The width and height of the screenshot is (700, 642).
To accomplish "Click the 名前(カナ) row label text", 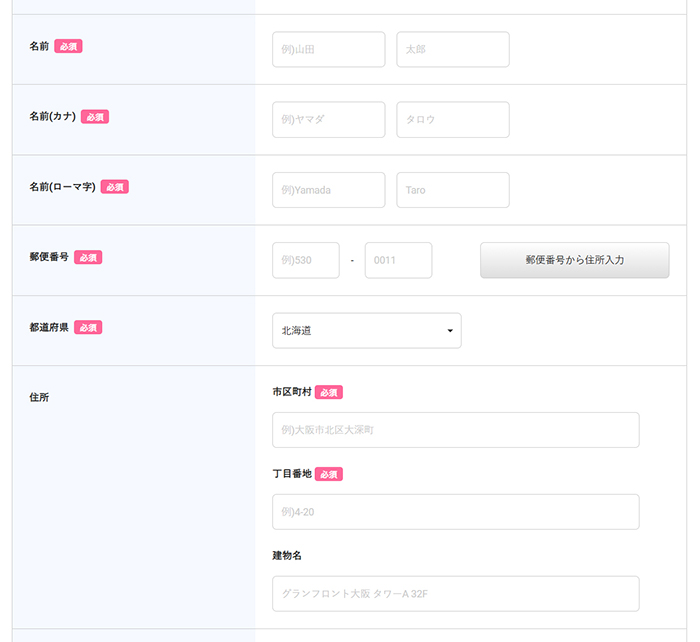I will pos(52,116).
